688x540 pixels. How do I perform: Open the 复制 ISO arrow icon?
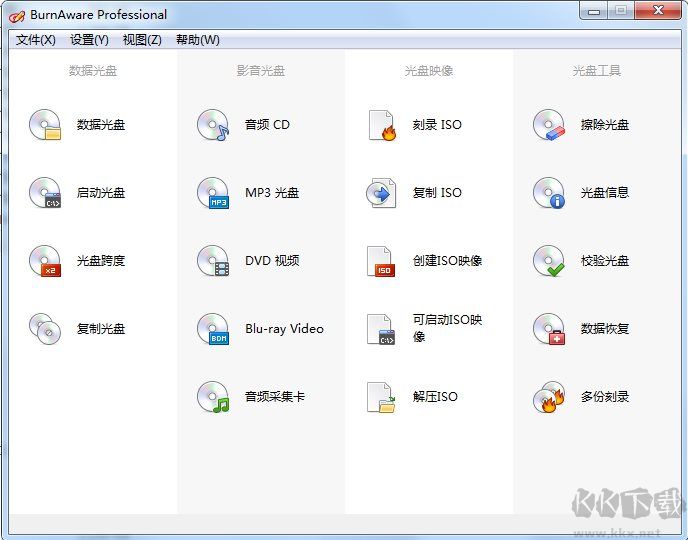coord(381,193)
